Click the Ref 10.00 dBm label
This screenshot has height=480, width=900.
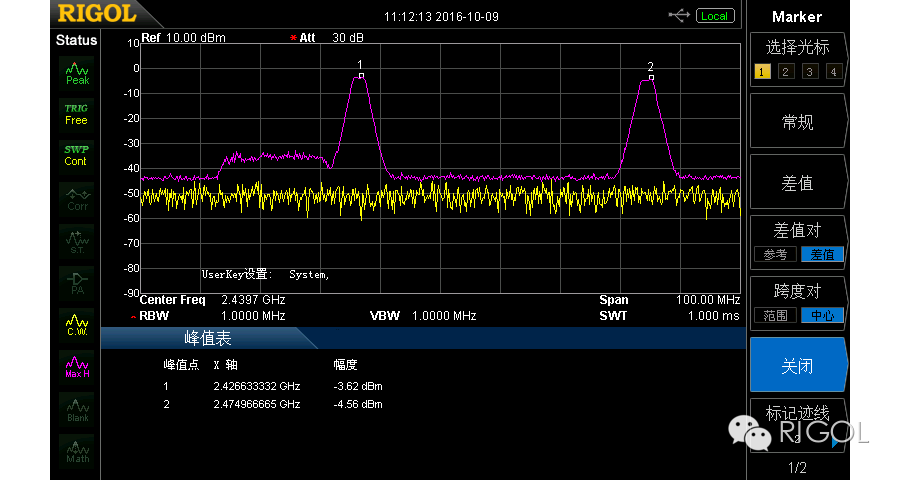[184, 38]
